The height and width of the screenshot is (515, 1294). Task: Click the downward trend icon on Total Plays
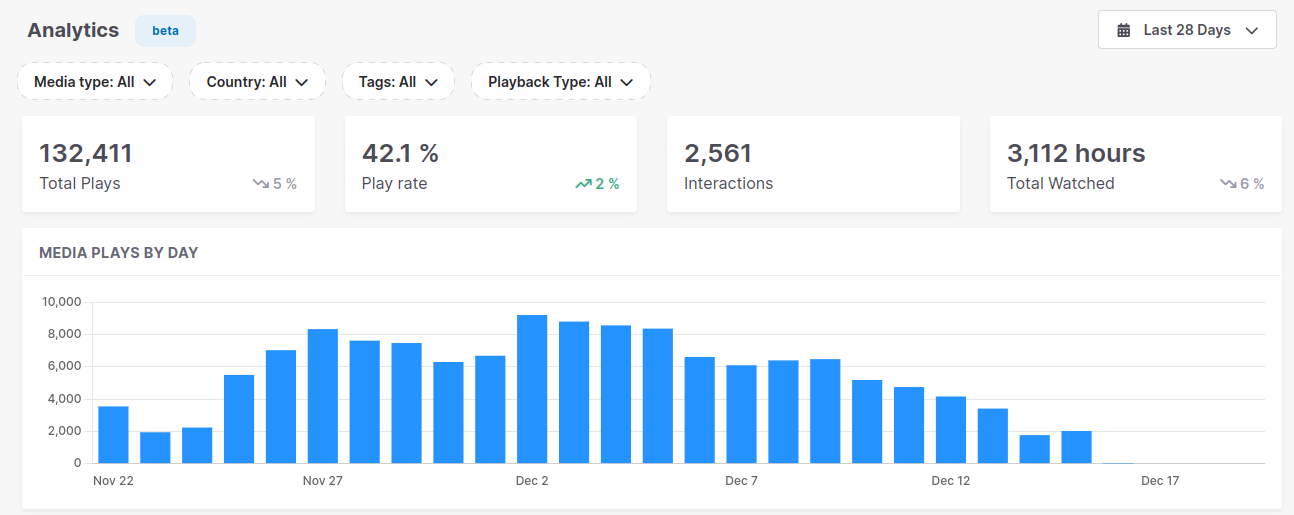coord(261,184)
